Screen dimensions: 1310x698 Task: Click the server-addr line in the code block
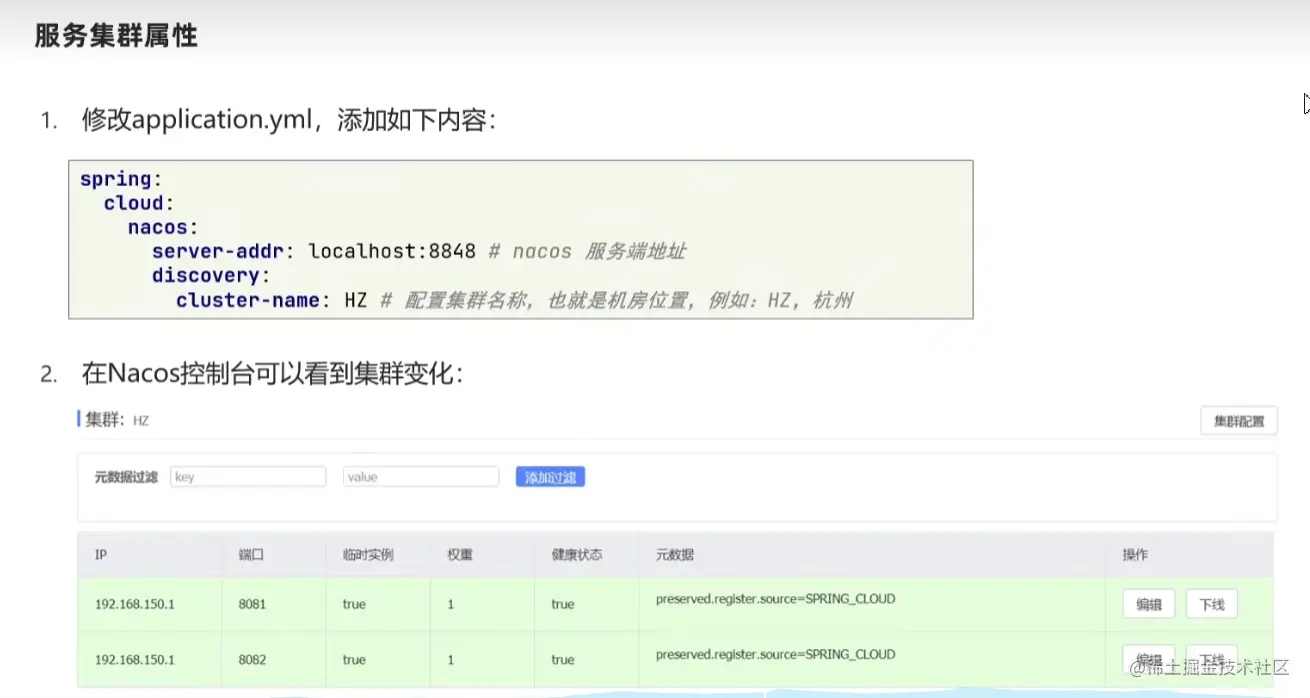point(419,251)
